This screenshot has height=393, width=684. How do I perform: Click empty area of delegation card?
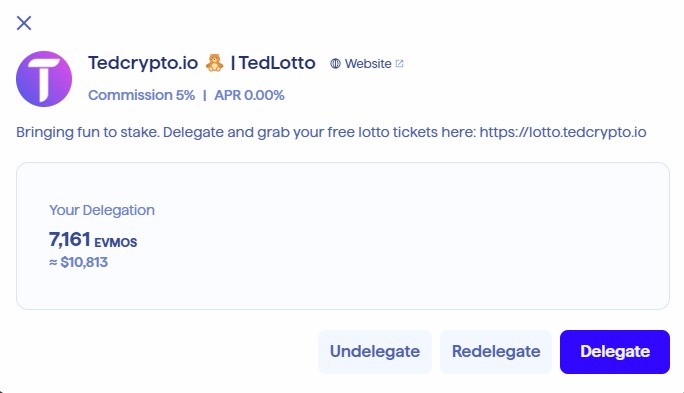tap(414, 236)
